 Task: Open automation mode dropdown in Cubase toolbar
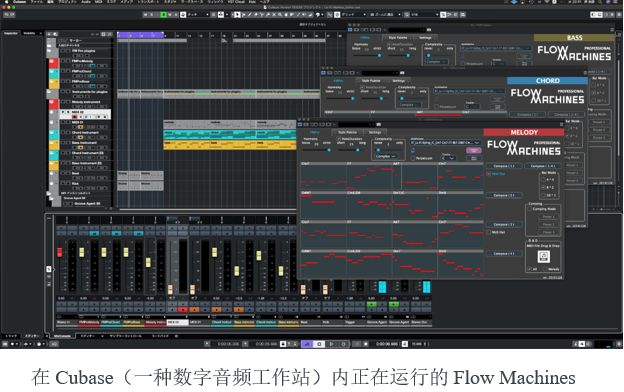(x=198, y=15)
